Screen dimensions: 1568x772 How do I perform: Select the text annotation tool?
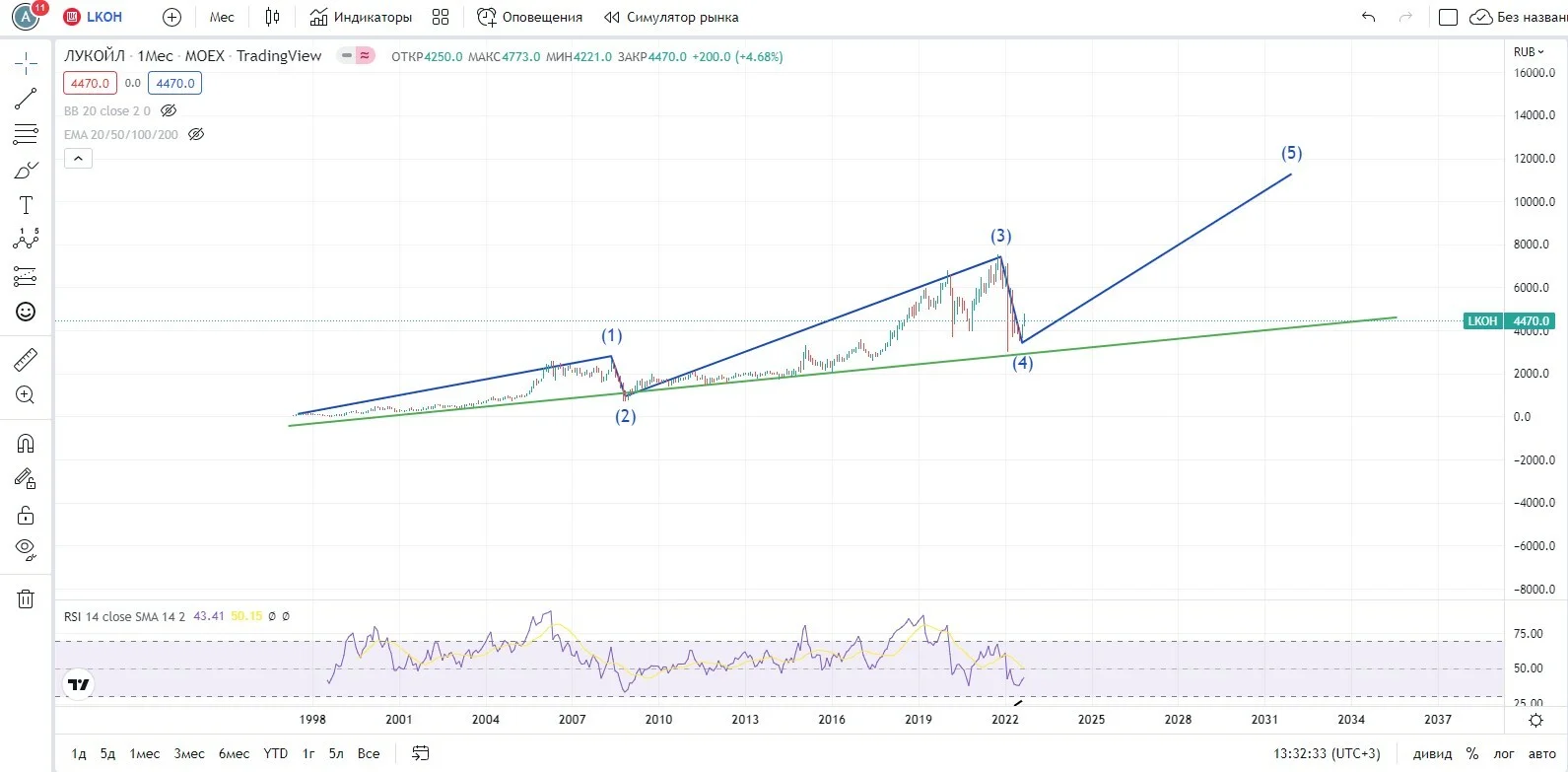pos(26,205)
